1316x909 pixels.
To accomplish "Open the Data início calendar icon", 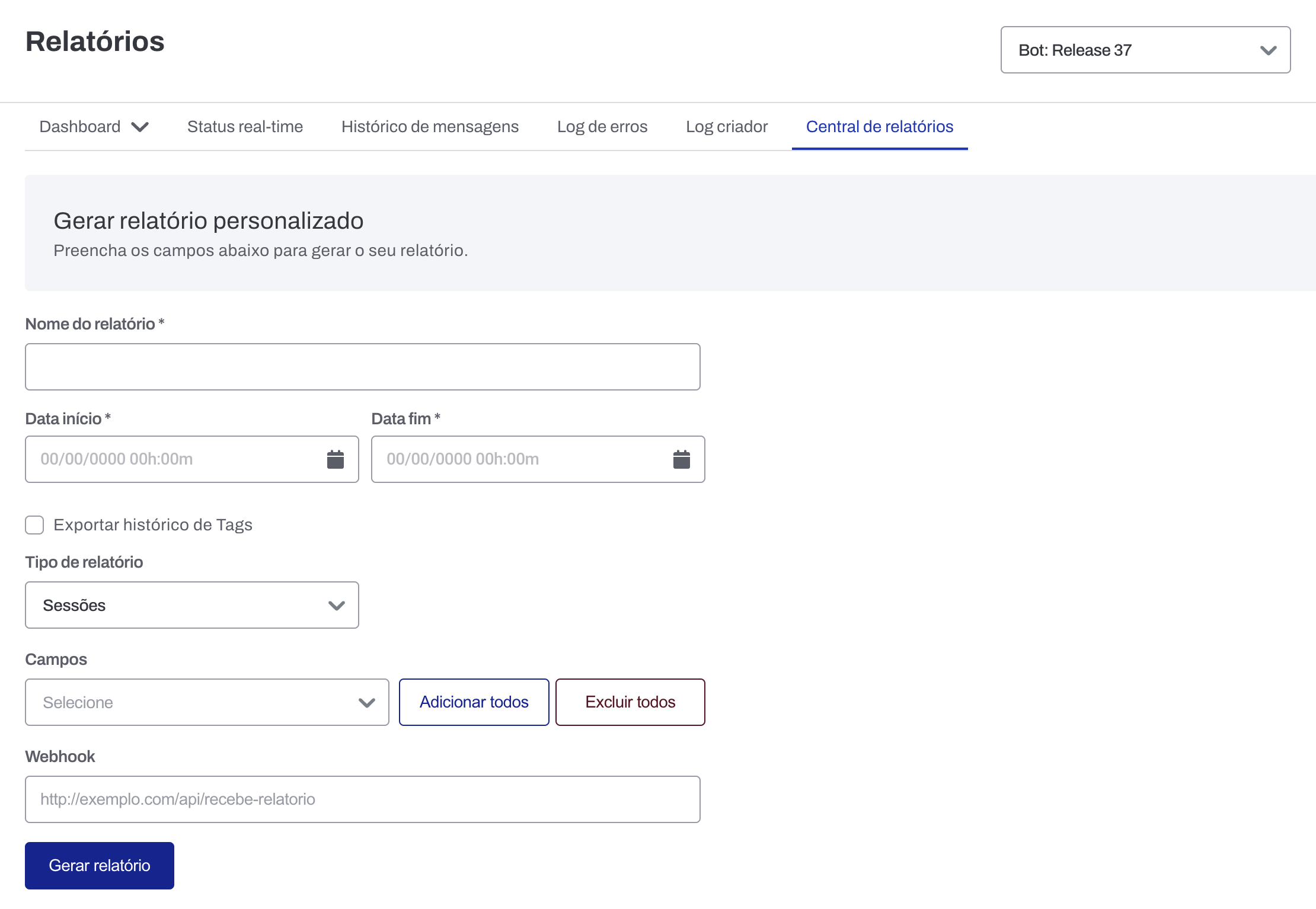I will 335,459.
